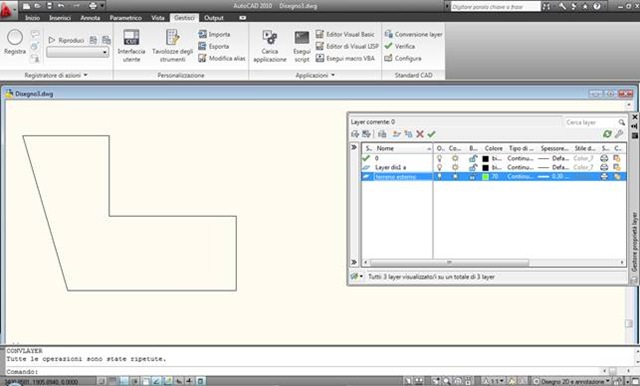This screenshot has height=386, width=640.
Task: Open Tavolozze degli strumenti customization
Action: pyautogui.click(x=172, y=46)
